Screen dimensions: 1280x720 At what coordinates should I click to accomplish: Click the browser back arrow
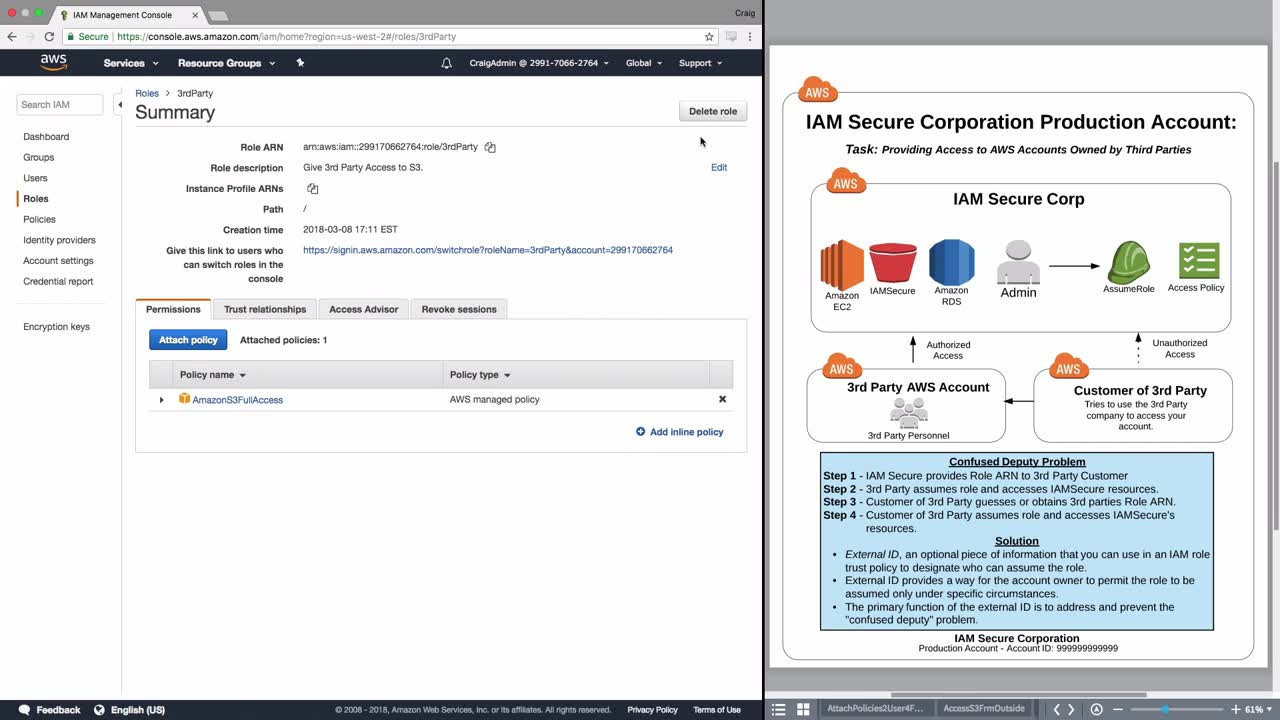click(x=12, y=36)
